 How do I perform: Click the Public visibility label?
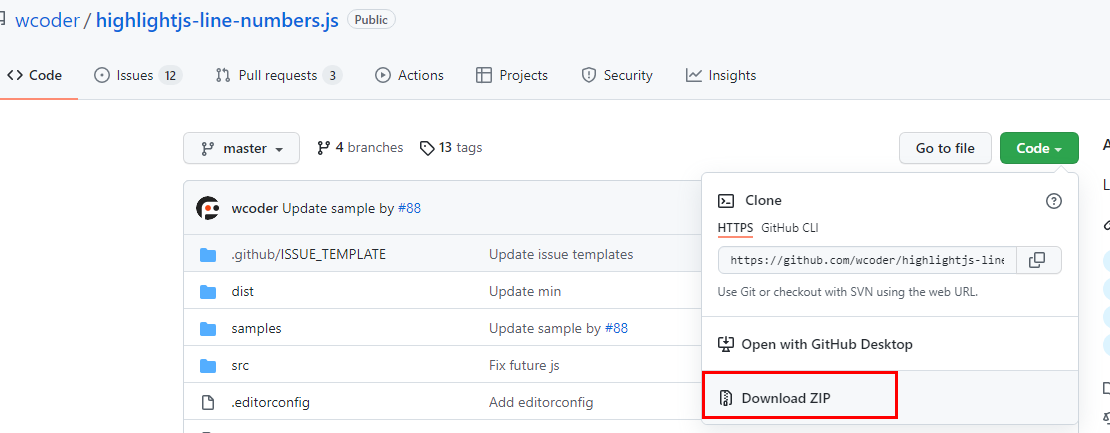point(372,20)
